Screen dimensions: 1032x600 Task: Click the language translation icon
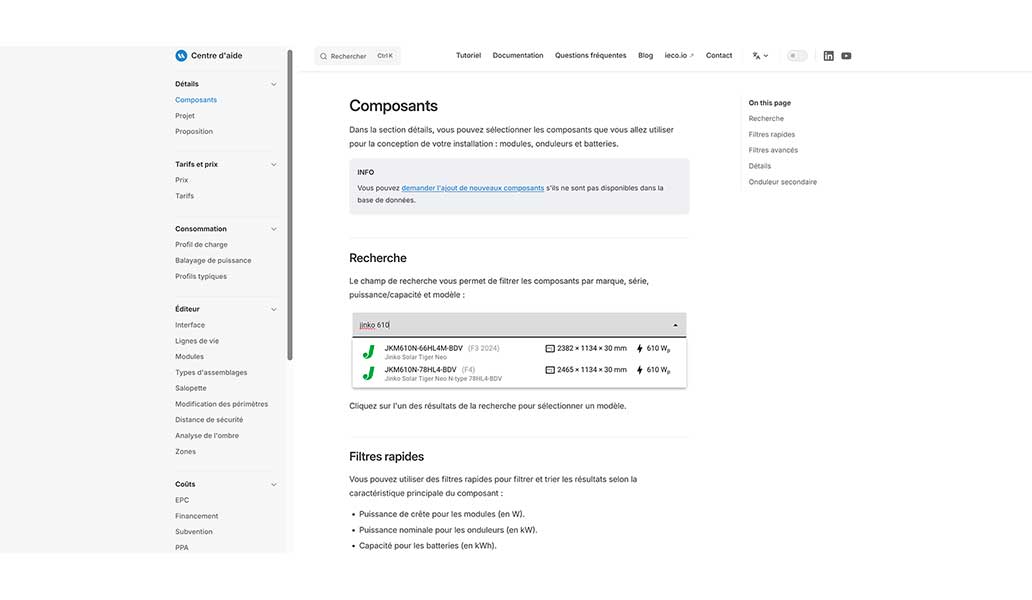pos(759,56)
